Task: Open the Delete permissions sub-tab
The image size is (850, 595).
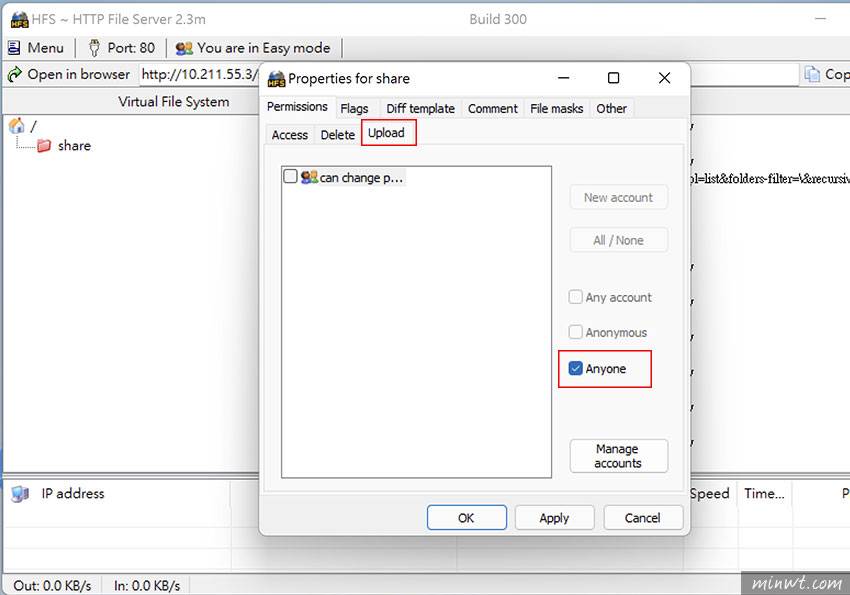Action: (x=338, y=135)
